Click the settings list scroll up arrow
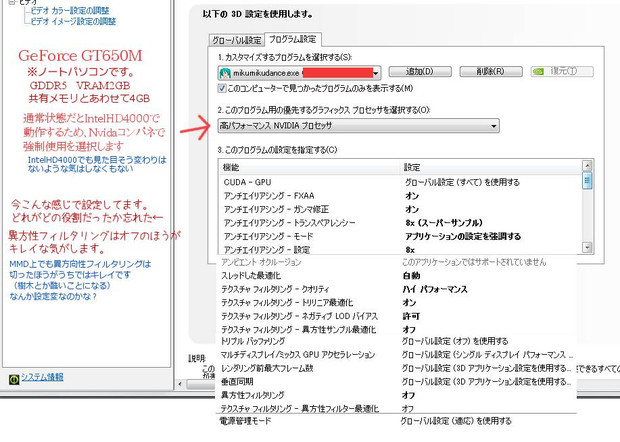The width and height of the screenshot is (620, 442). tap(587, 166)
